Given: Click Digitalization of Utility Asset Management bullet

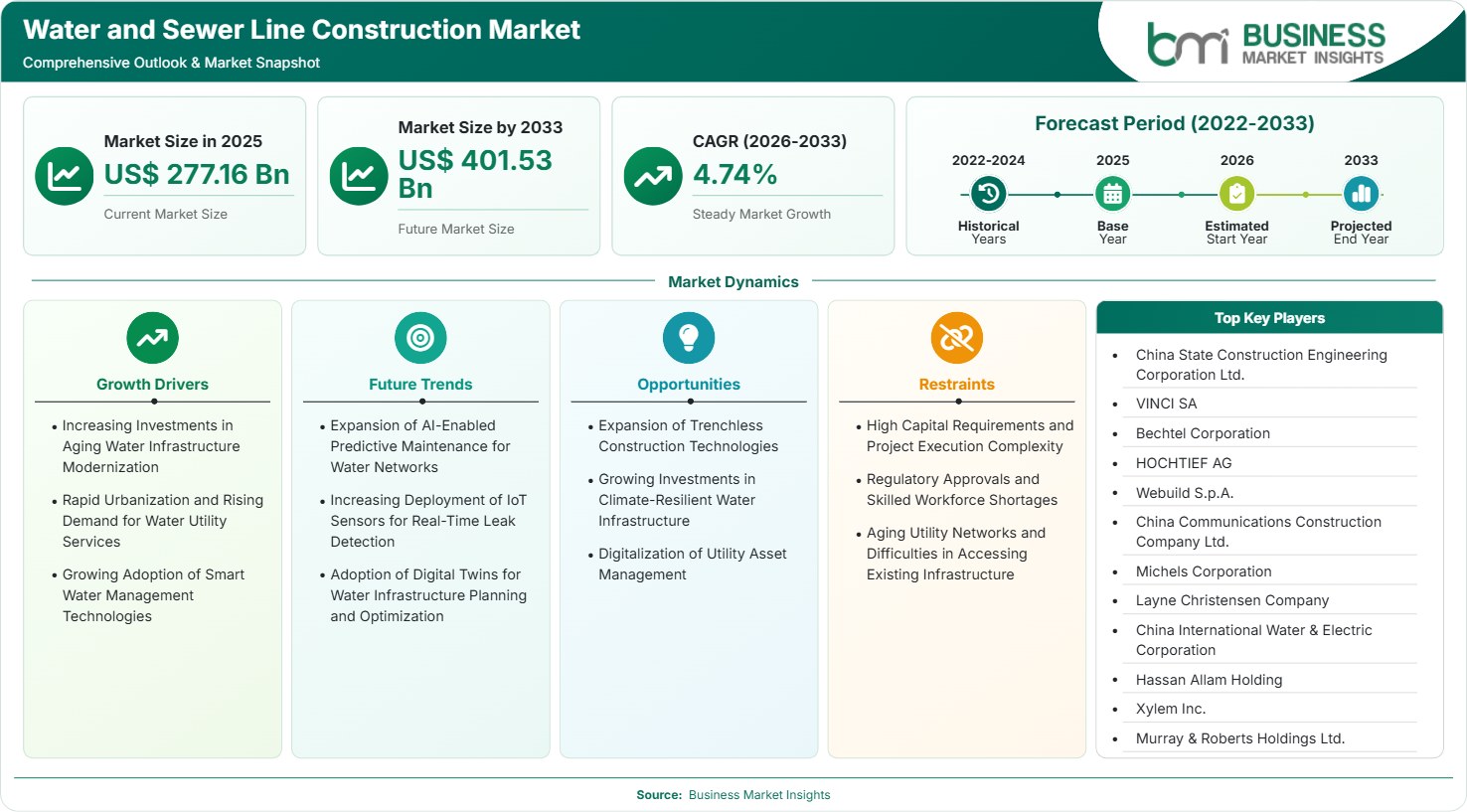Looking at the screenshot, I should tap(692, 565).
